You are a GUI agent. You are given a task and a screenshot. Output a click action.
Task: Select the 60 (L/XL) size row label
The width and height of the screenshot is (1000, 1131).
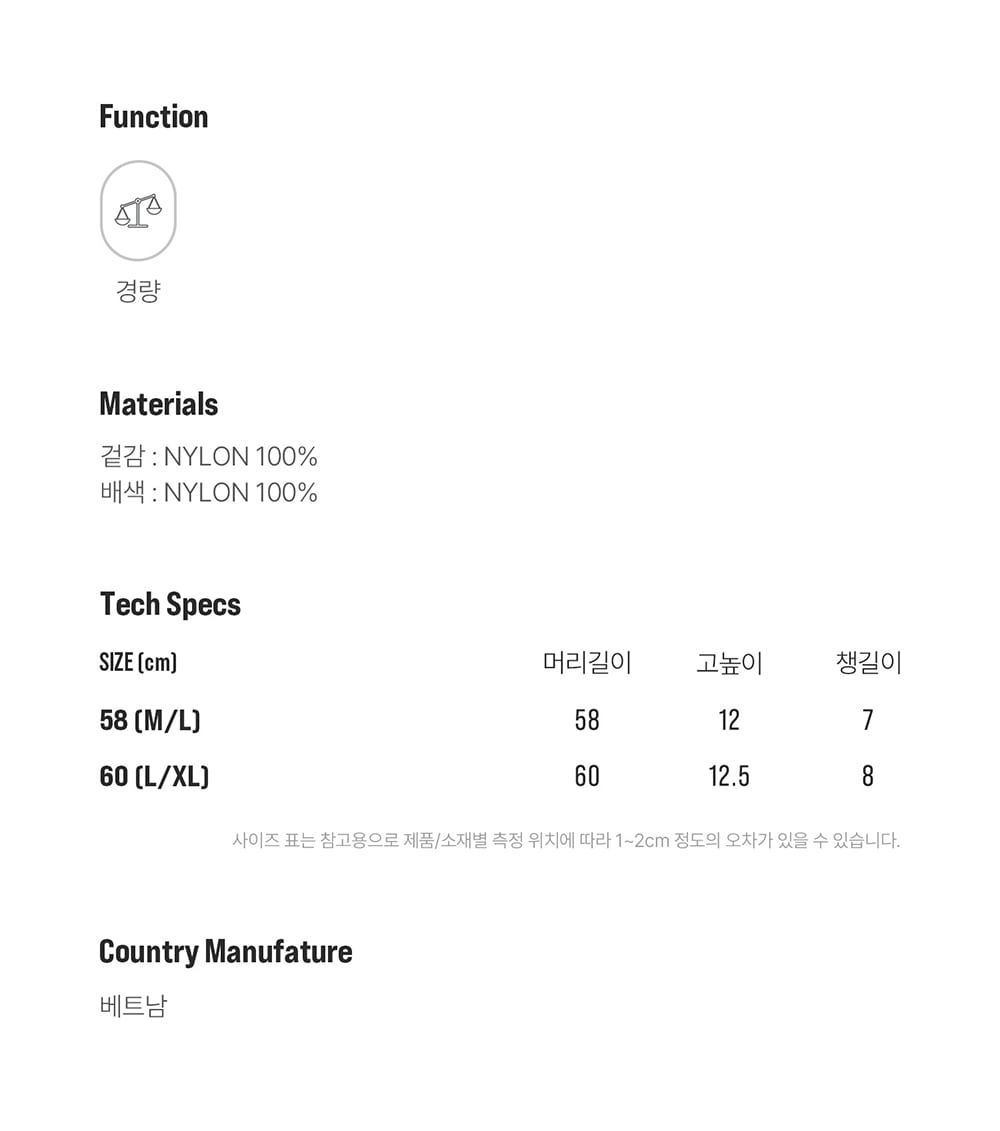154,776
